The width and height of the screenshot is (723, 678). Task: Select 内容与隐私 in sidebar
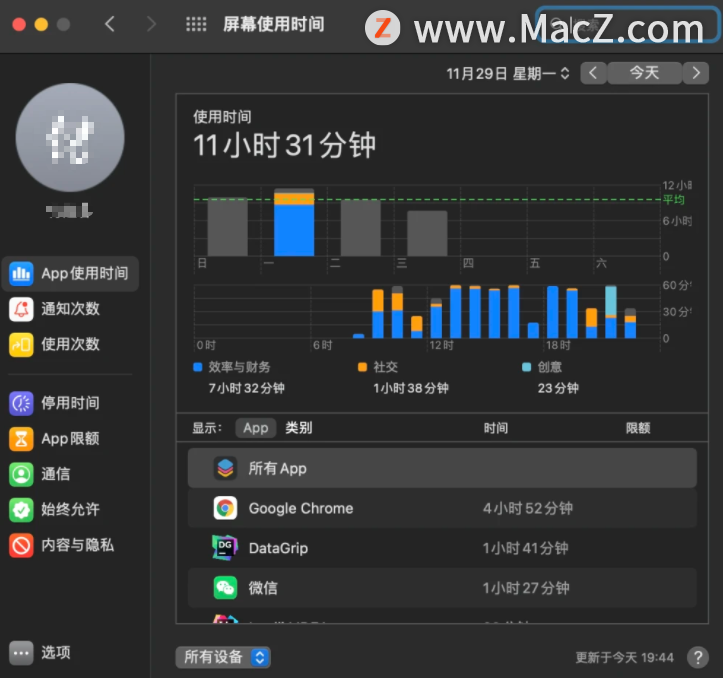(x=77, y=545)
